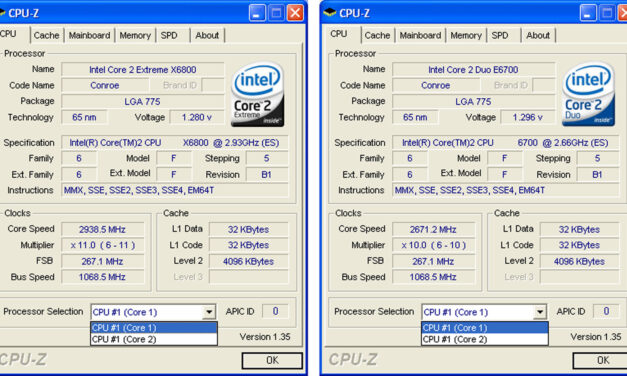Choose CPU #1 (Core 1) in X6800 list
This screenshot has height=376, width=627.
coord(154,328)
